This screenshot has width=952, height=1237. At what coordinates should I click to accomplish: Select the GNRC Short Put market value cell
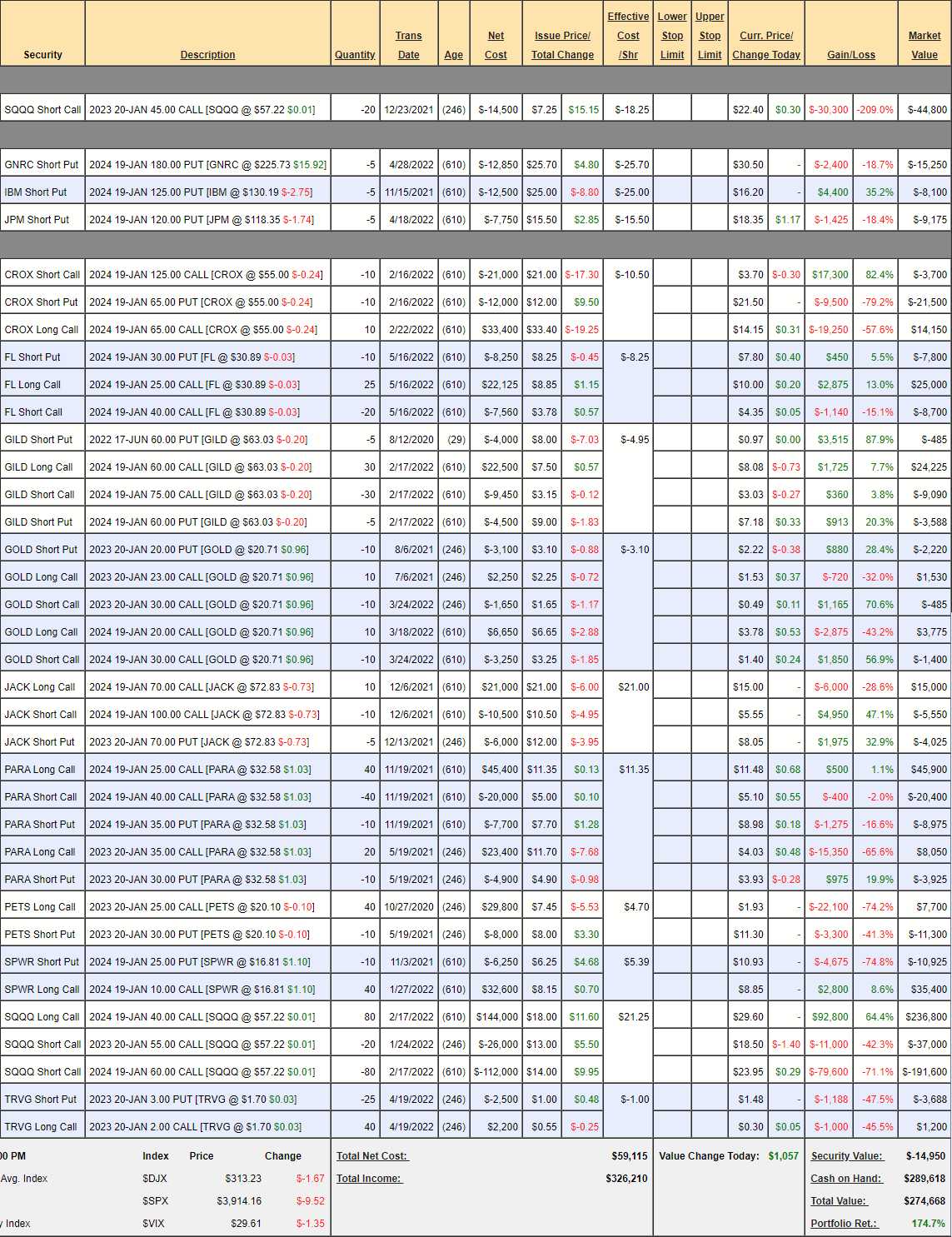pos(926,165)
